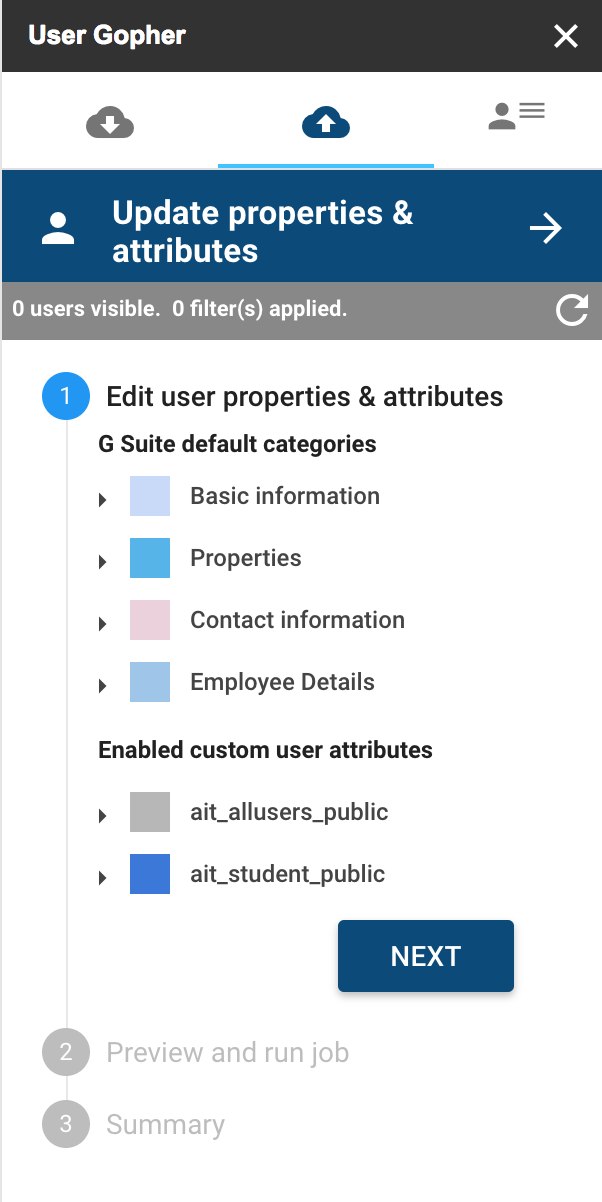Click the Update properties & attributes title
The height and width of the screenshot is (1202, 602).
(x=262, y=231)
